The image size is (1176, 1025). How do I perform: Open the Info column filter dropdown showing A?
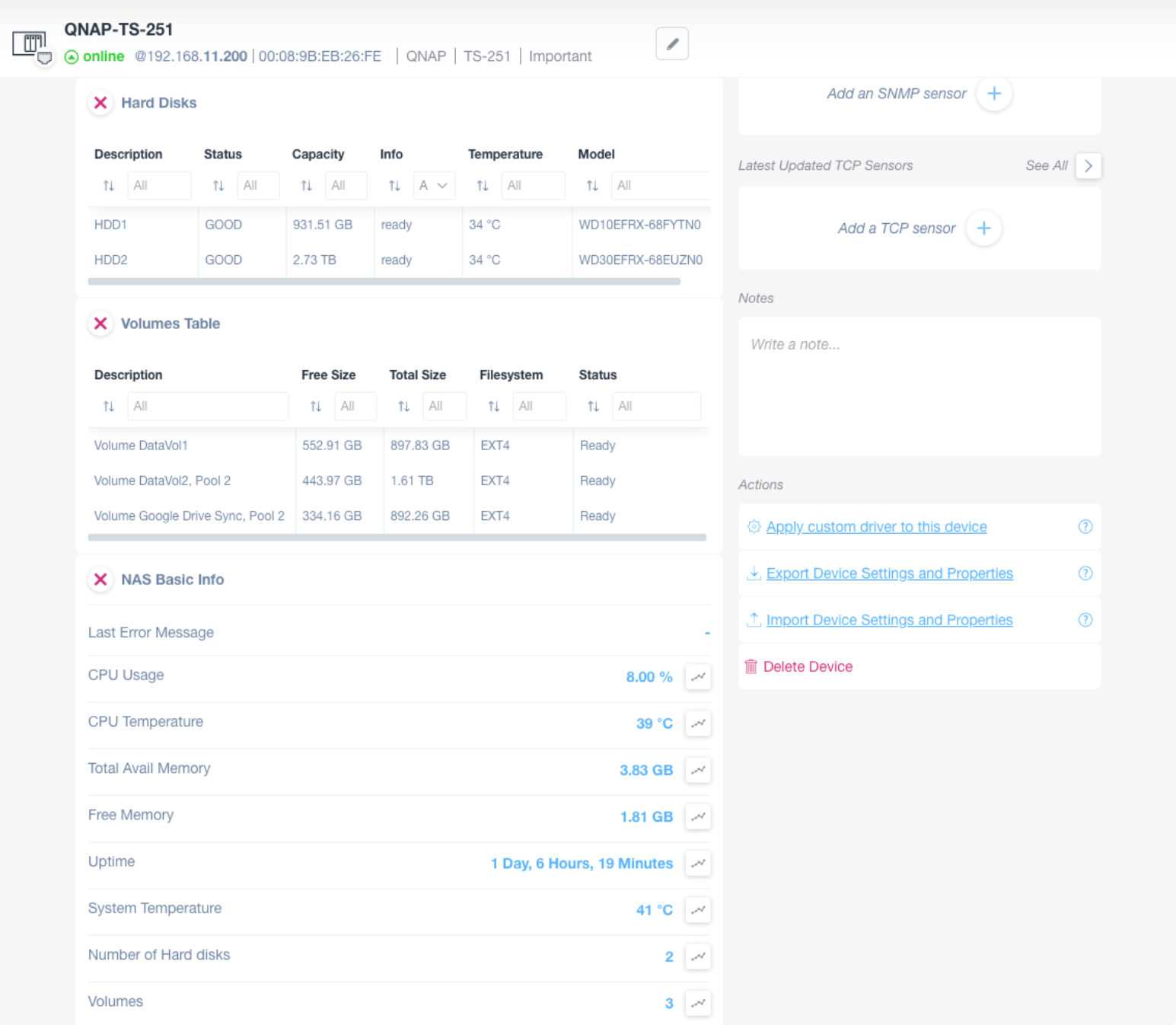[434, 185]
